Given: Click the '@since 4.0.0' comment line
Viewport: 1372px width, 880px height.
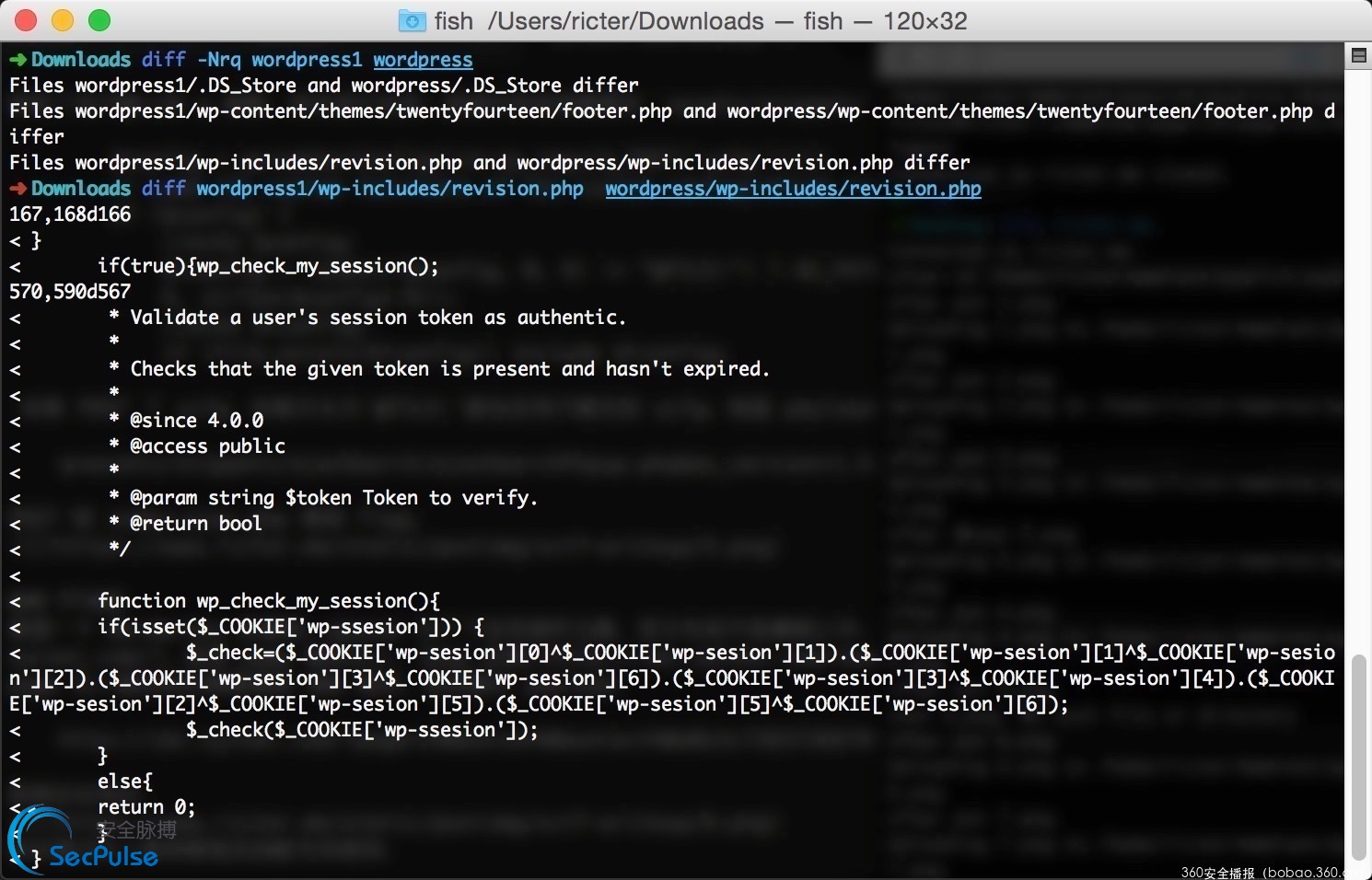Looking at the screenshot, I should click(x=186, y=421).
